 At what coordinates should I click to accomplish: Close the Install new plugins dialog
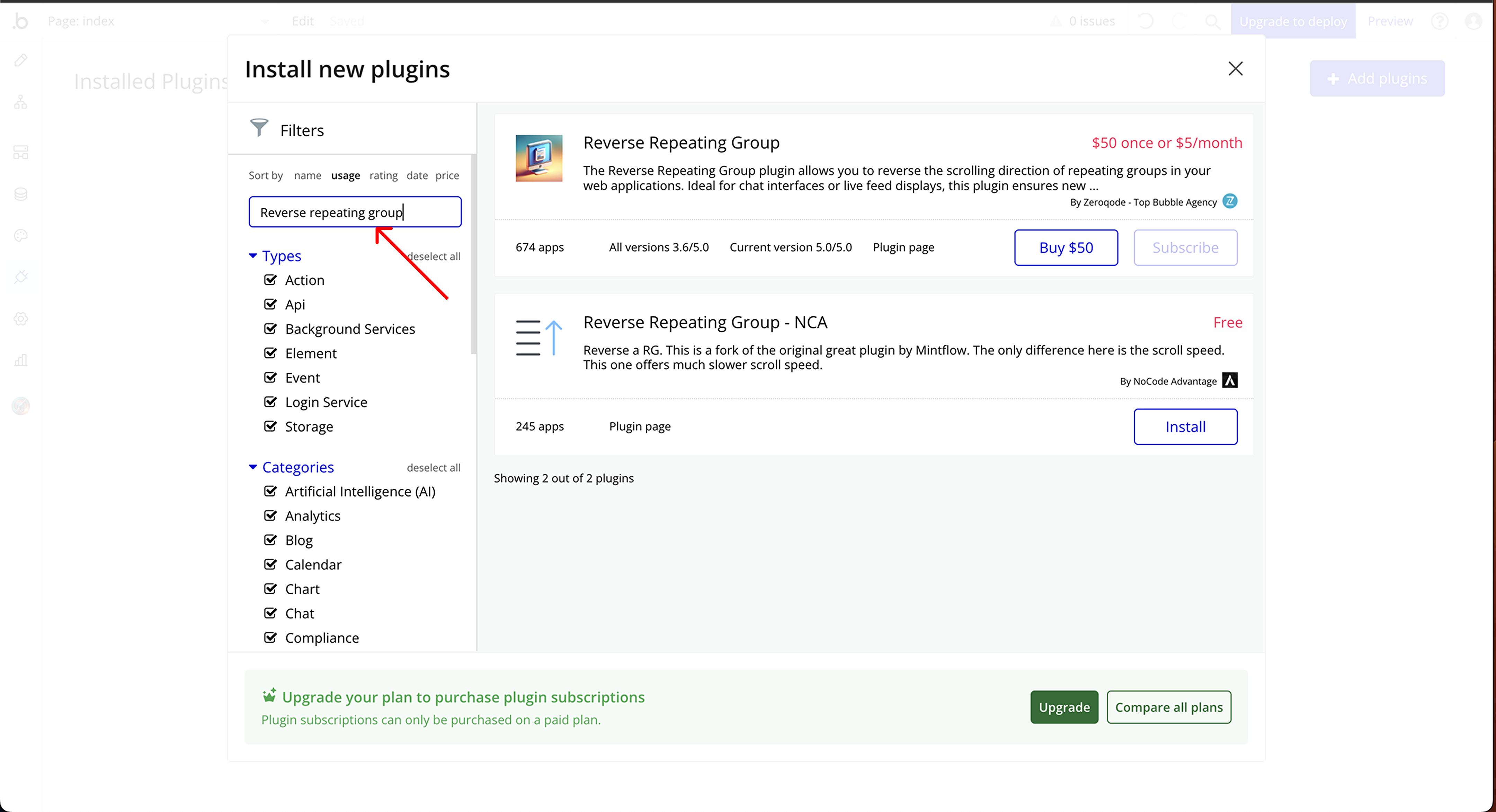1235,69
